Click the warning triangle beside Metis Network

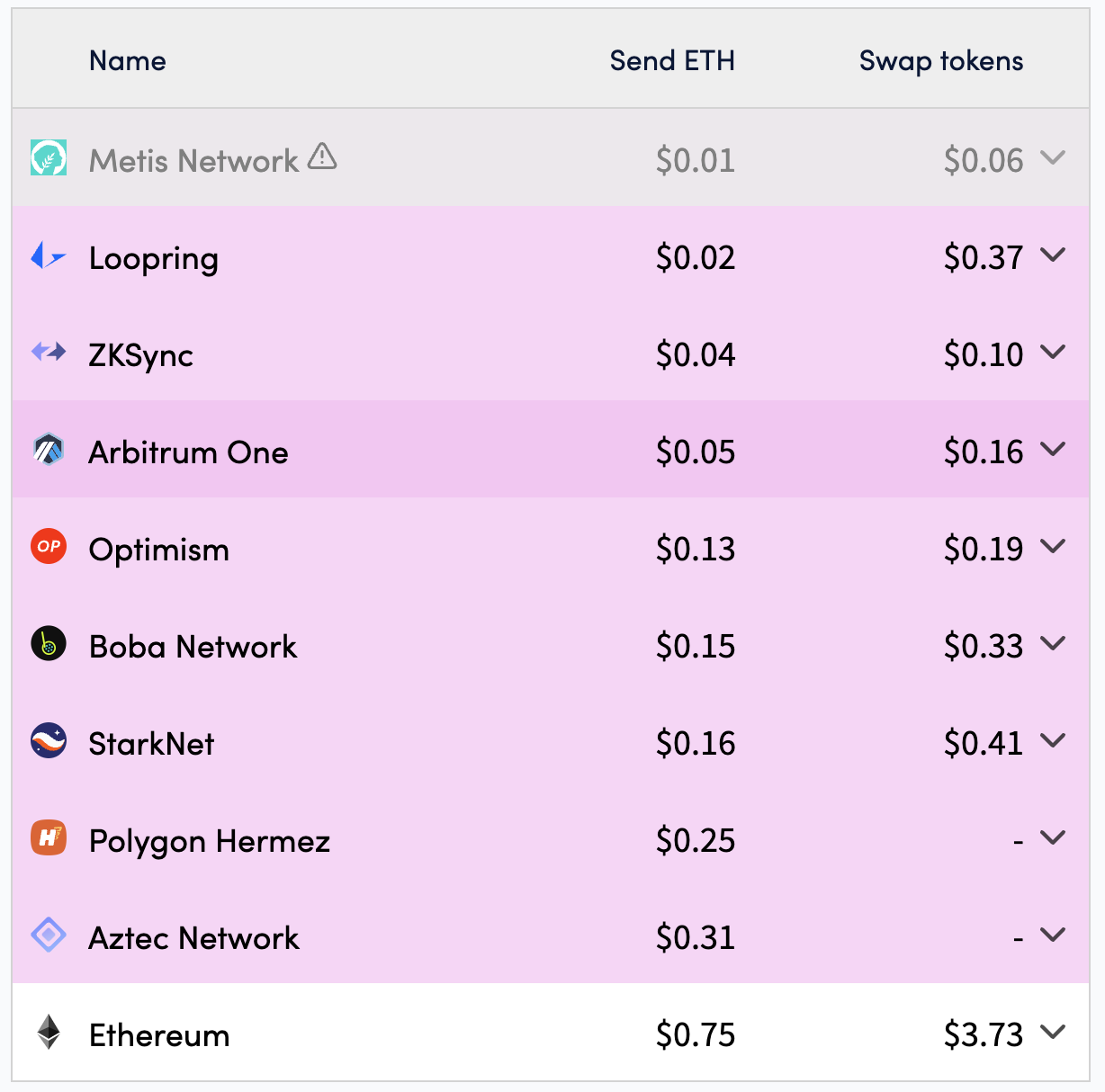(322, 157)
